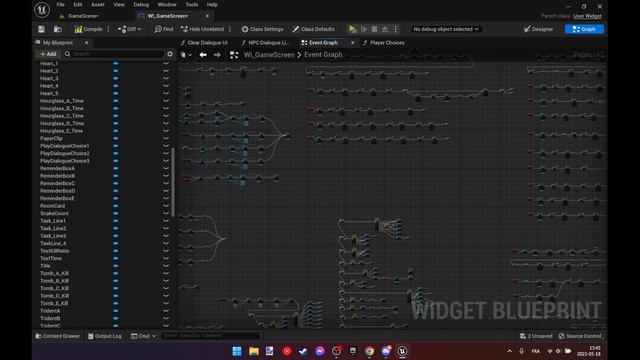This screenshot has width=640, height=360.
Task: Toggle visibility eye for SnakeCount variable
Action: [166, 213]
